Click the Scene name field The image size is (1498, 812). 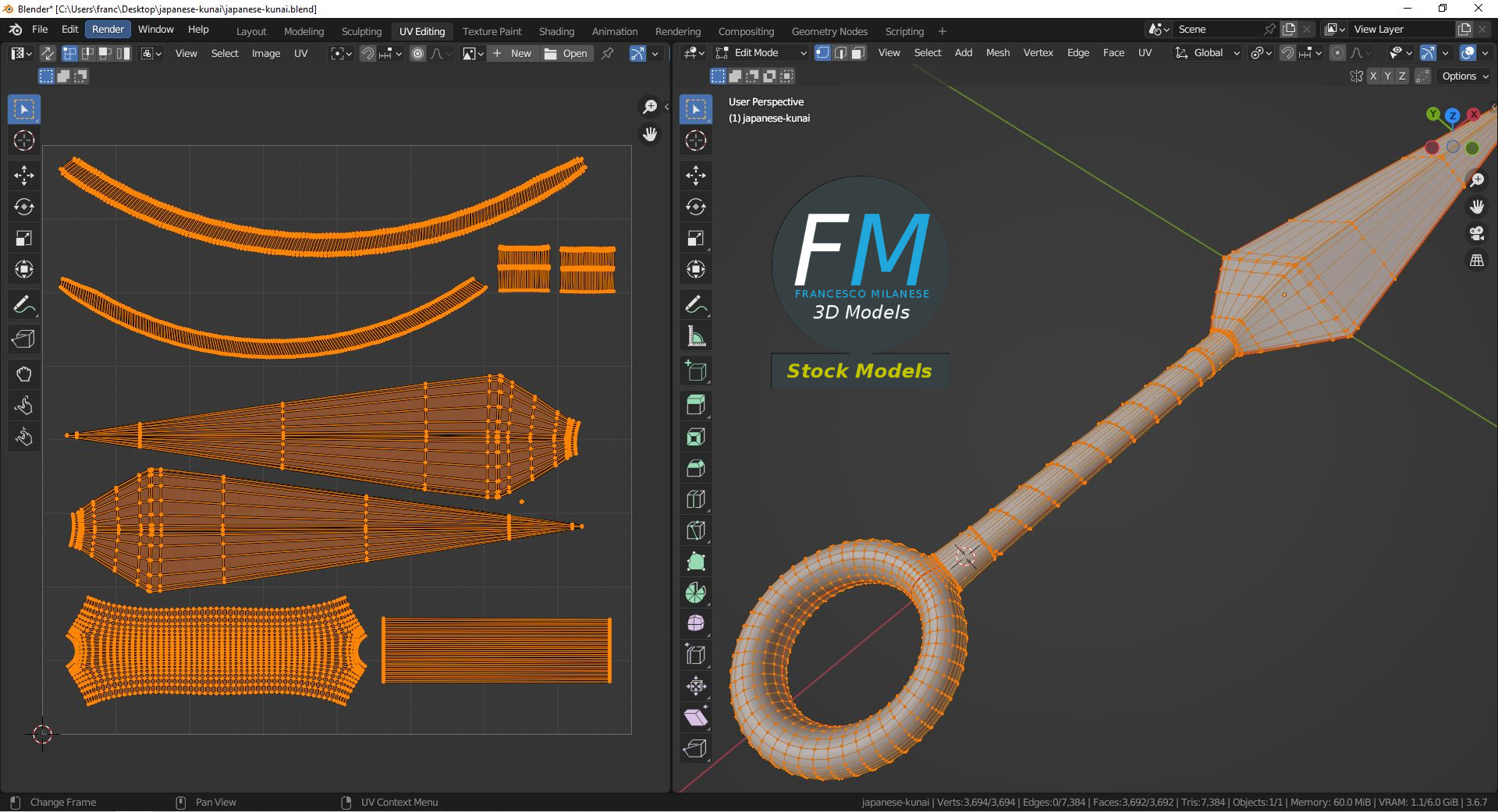(1217, 30)
